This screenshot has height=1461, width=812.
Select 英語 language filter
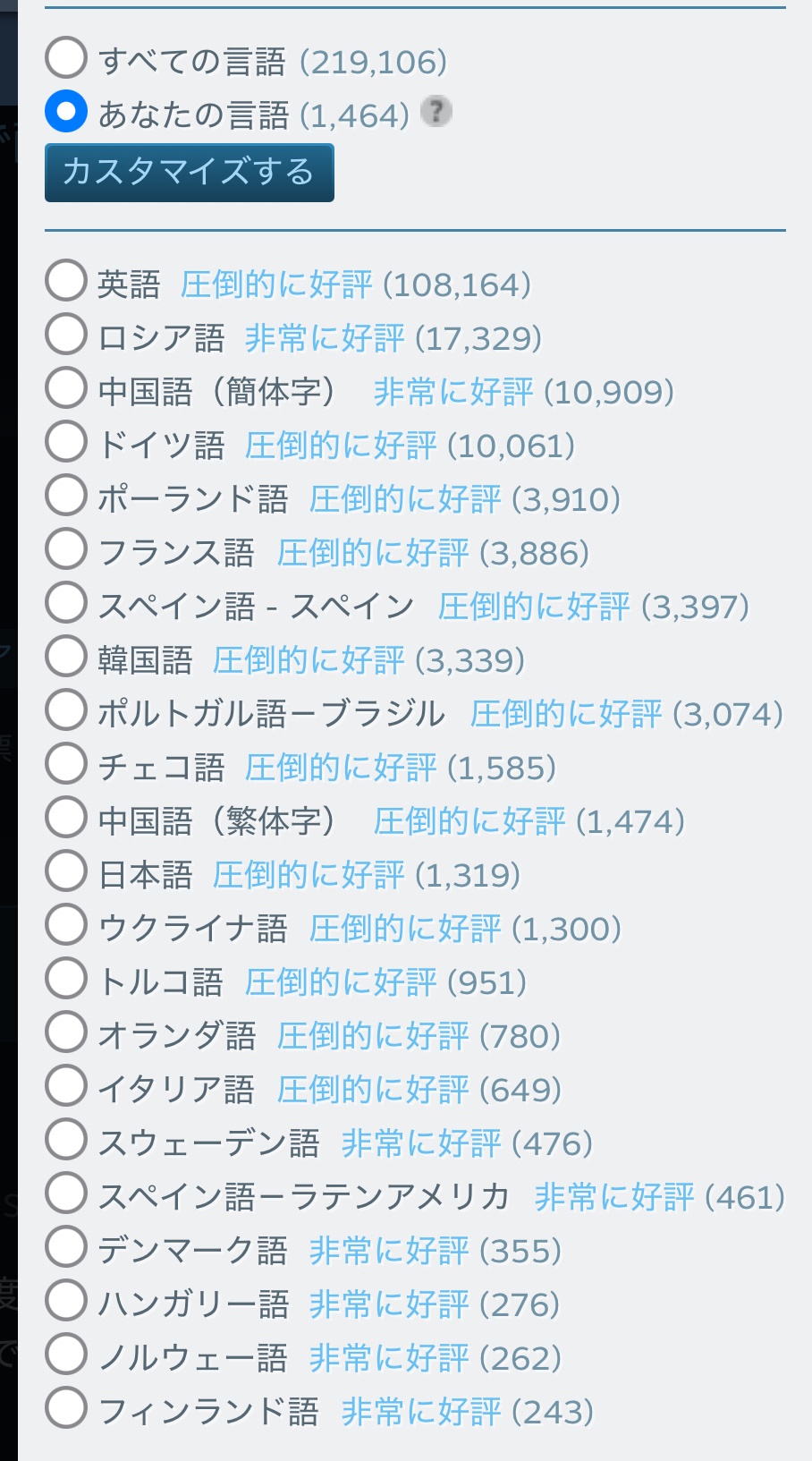tap(66, 282)
